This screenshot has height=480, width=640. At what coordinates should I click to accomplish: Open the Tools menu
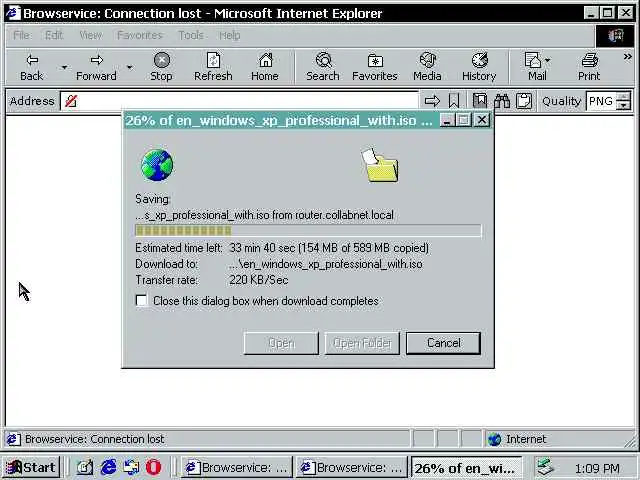pos(191,36)
